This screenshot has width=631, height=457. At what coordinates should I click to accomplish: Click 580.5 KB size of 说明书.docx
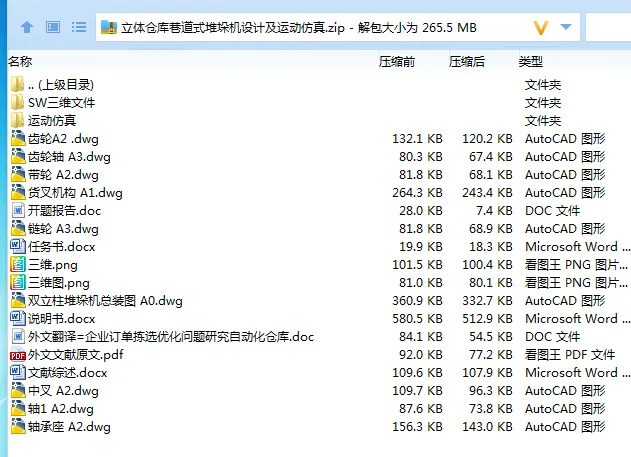tap(417, 319)
